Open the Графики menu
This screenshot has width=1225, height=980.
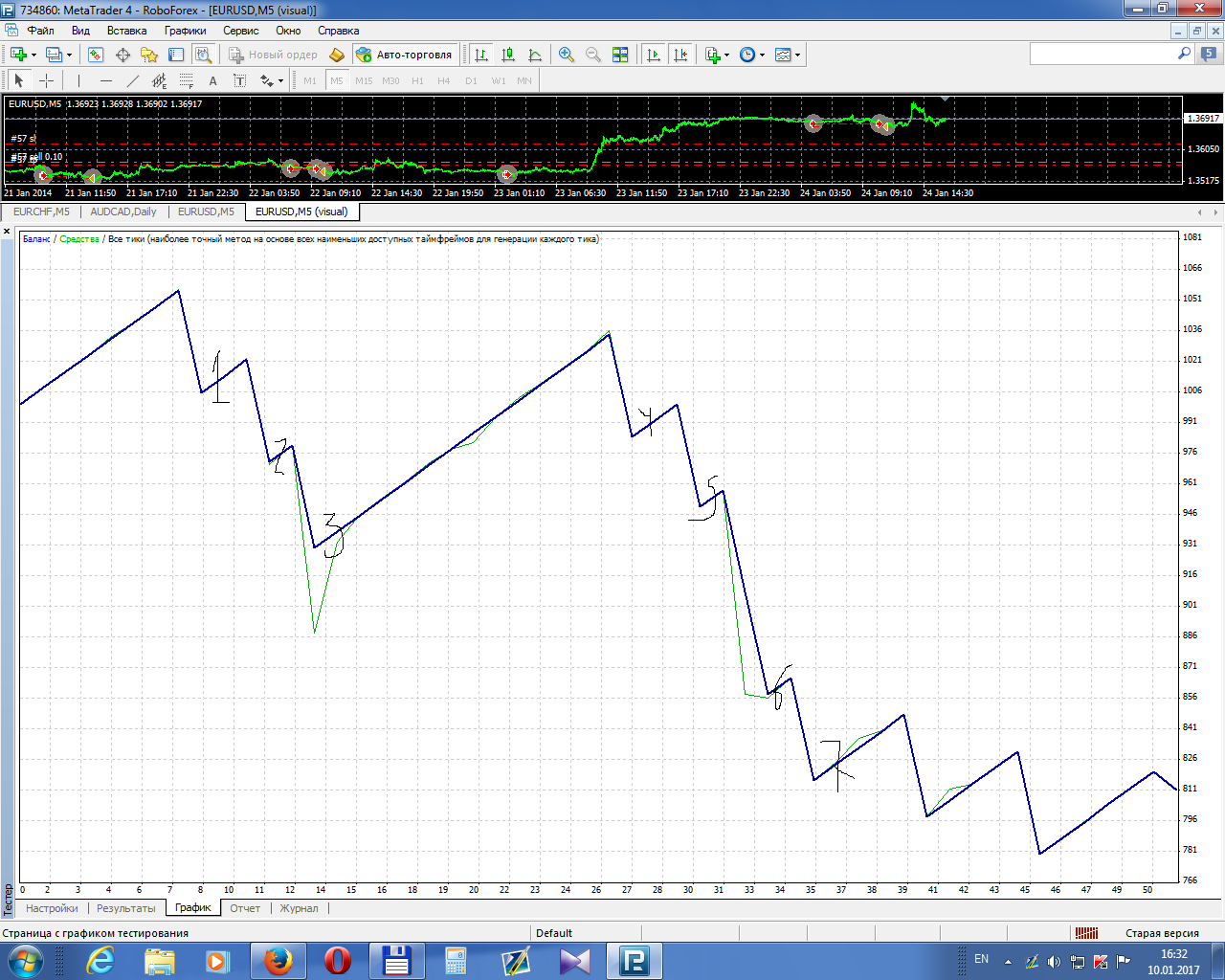185,31
